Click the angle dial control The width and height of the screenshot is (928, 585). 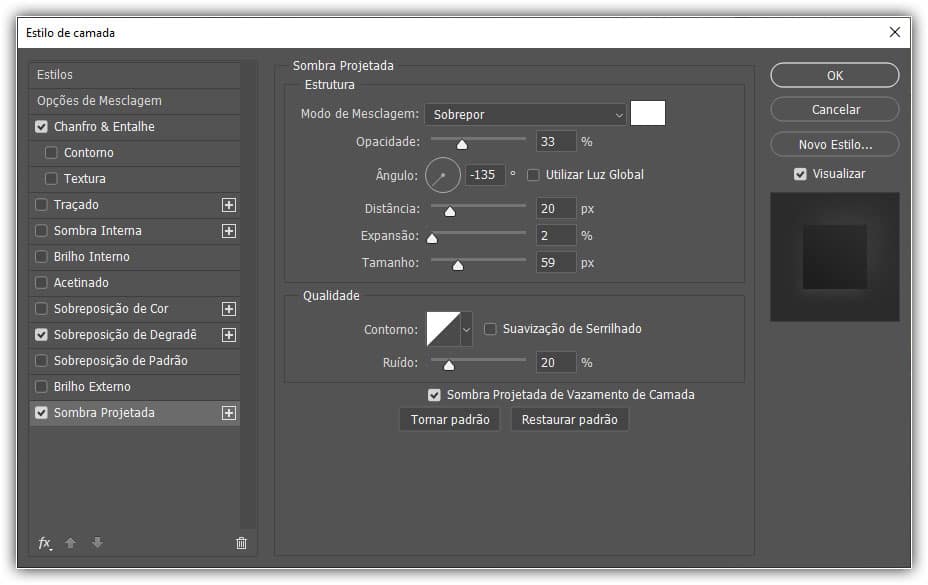(442, 175)
